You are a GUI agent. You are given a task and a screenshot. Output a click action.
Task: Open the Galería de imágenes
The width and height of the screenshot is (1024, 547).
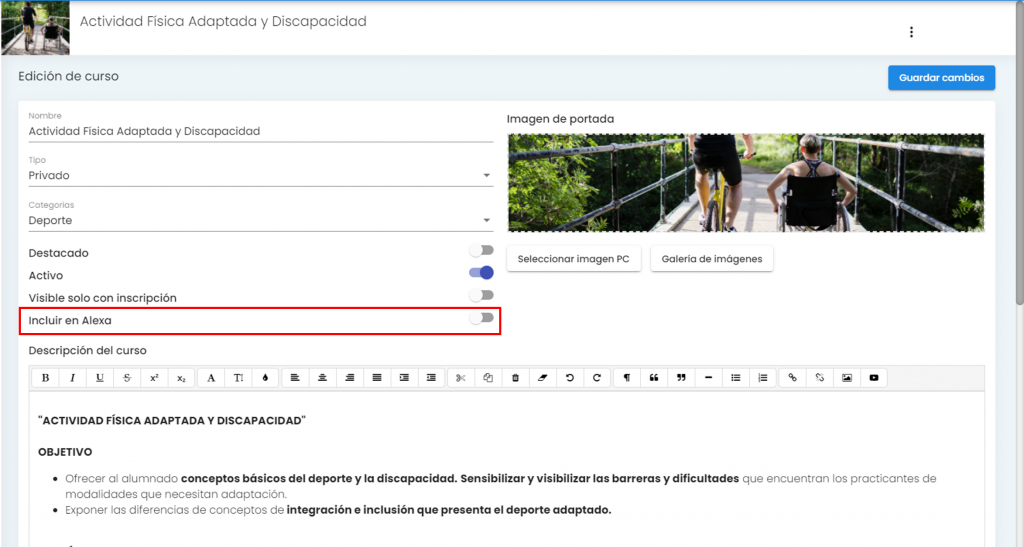[x=711, y=259]
